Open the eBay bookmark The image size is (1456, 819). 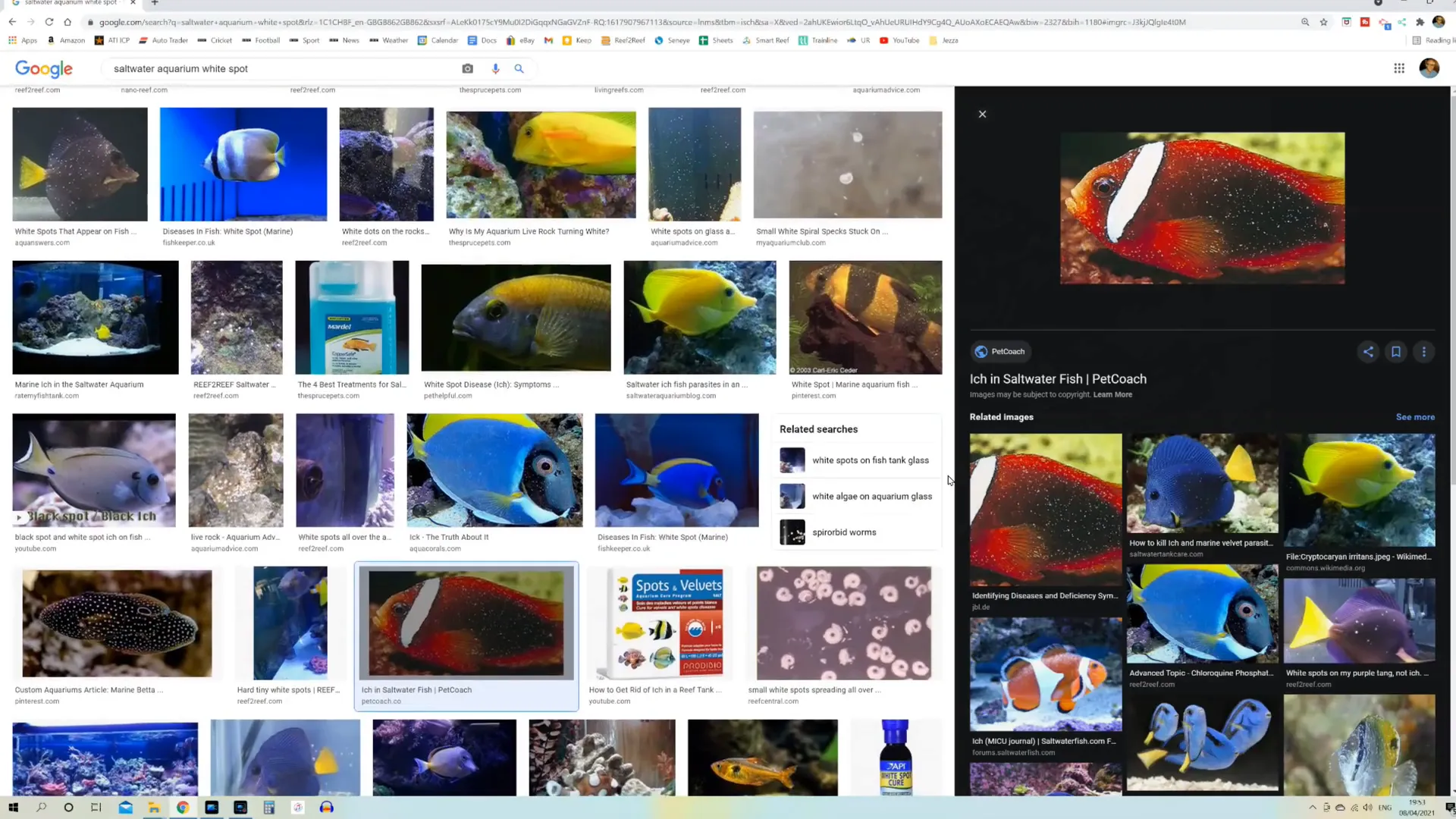pyautogui.click(x=520, y=40)
